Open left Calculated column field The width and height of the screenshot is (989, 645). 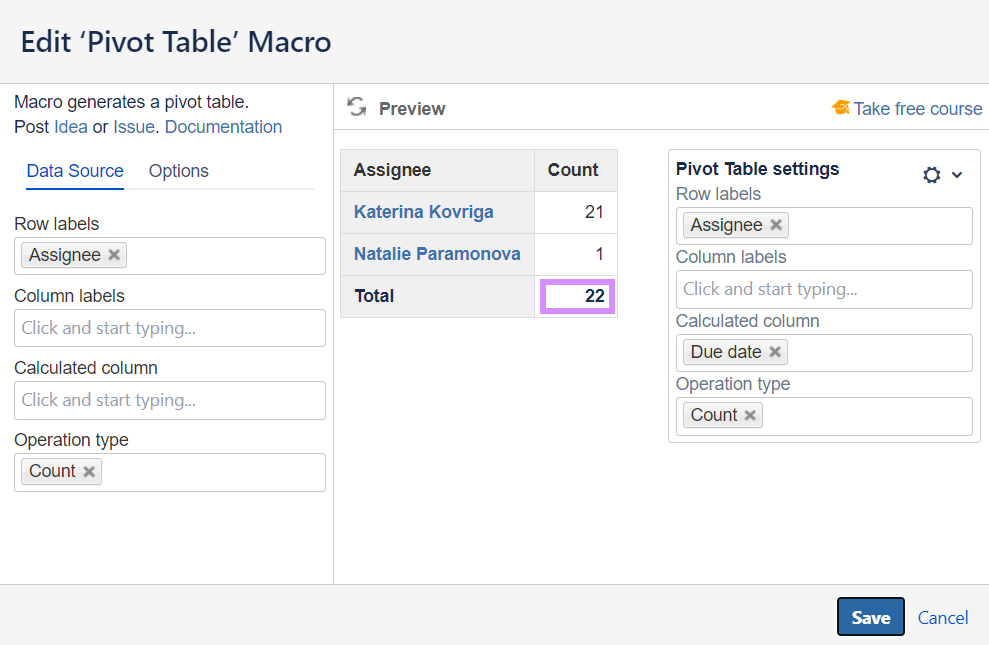pos(170,400)
